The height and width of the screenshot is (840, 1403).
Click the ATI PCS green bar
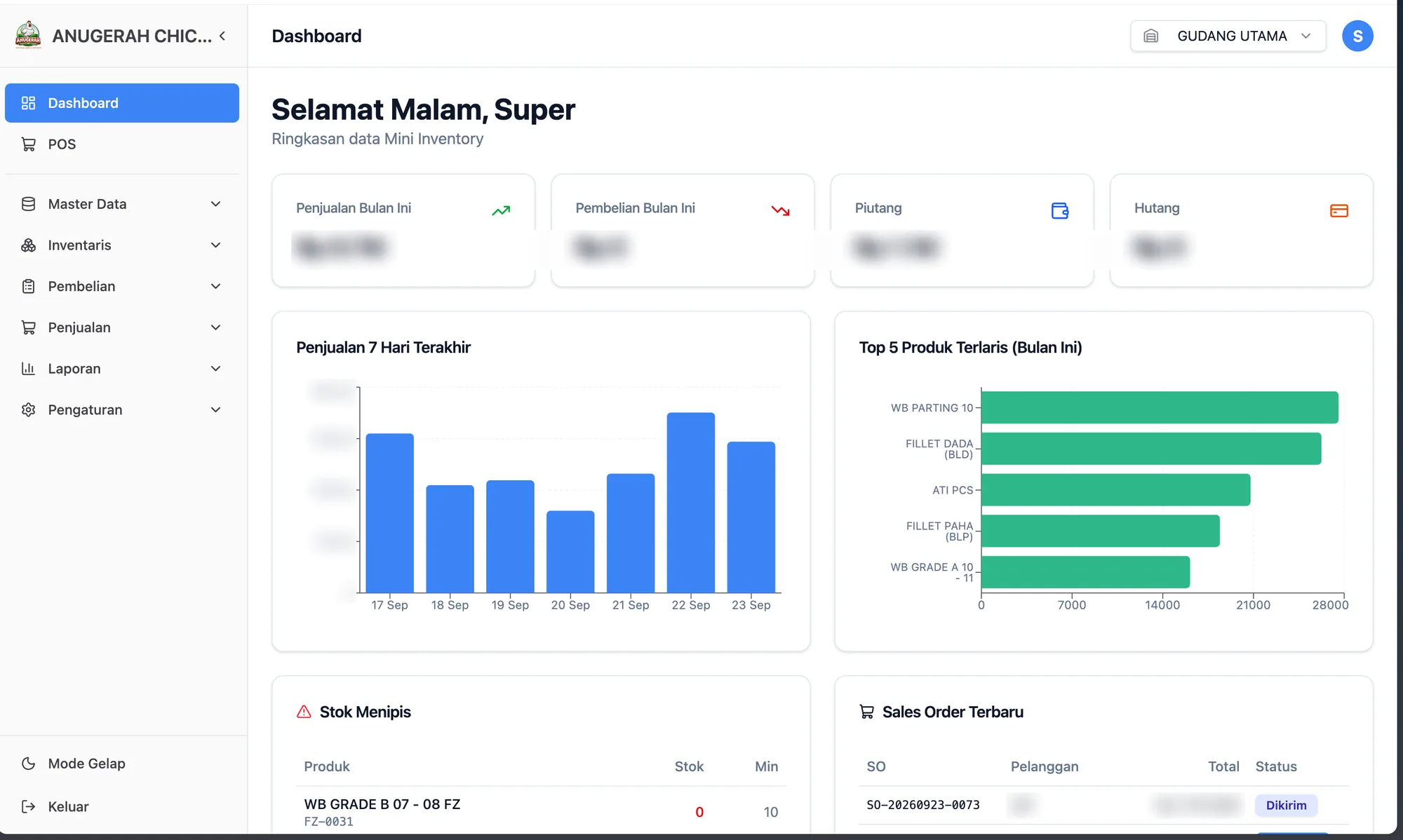tap(1115, 489)
